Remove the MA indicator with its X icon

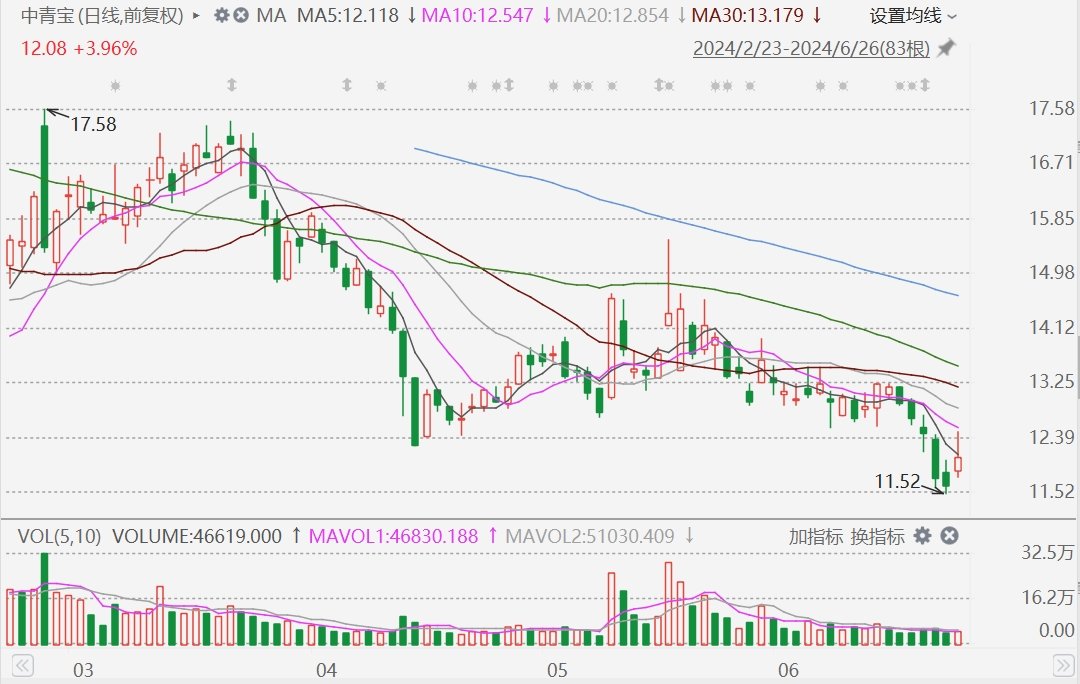point(240,15)
